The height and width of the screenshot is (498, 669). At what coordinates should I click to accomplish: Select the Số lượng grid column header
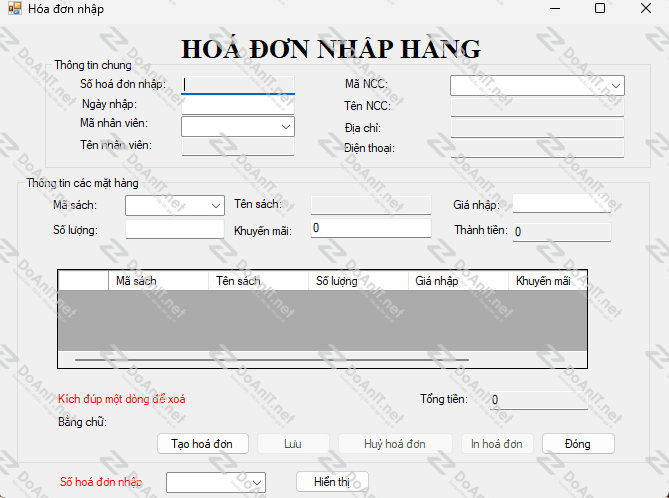[x=357, y=281]
